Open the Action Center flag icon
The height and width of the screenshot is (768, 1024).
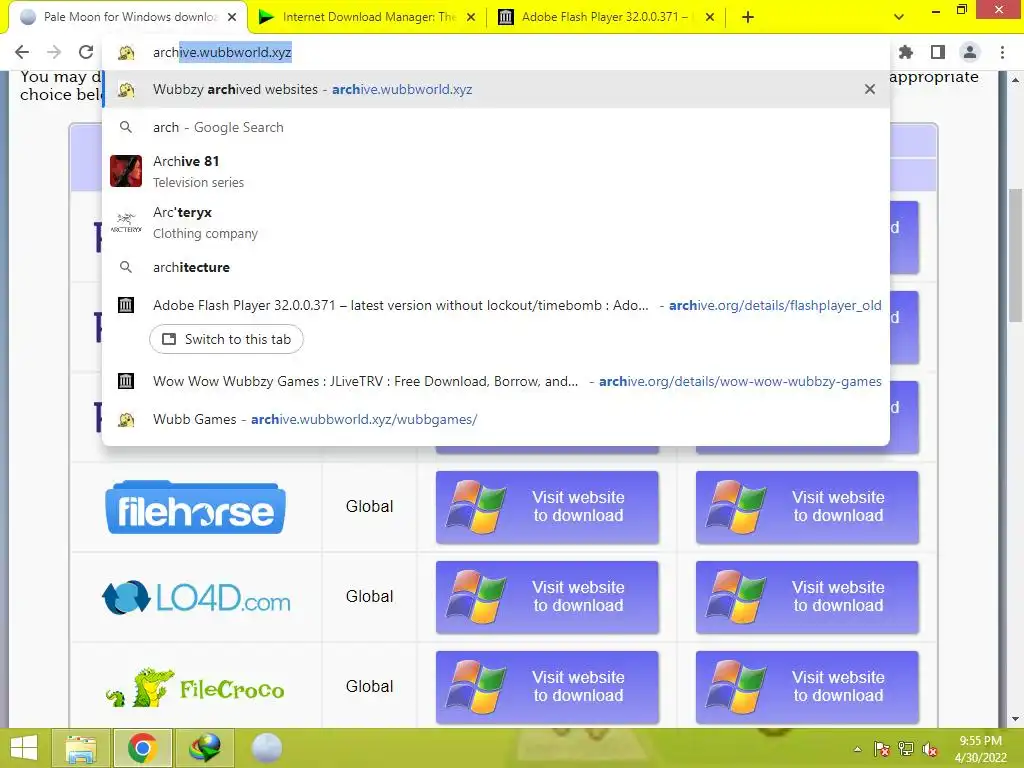[882, 749]
